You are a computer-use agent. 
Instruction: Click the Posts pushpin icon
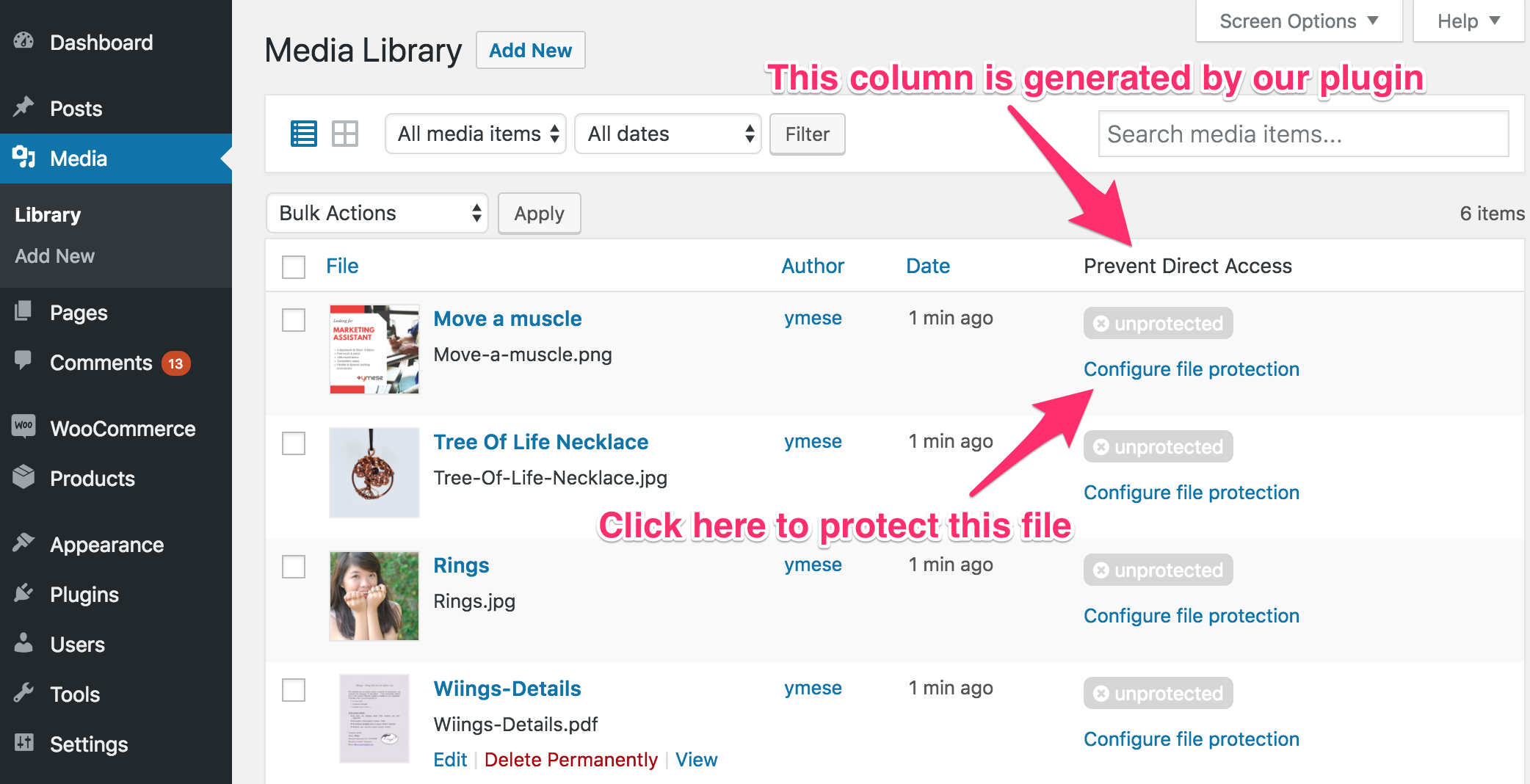coord(23,107)
